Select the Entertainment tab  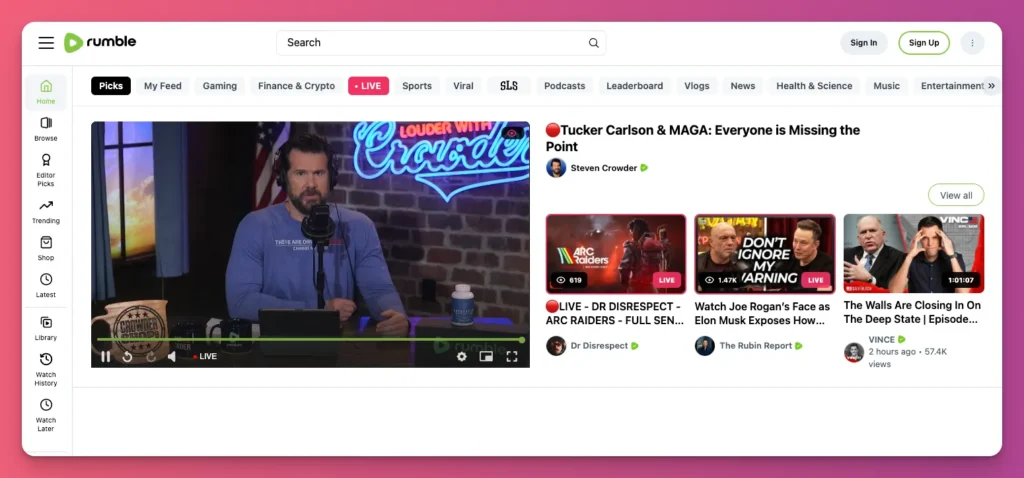pyautogui.click(x=951, y=86)
